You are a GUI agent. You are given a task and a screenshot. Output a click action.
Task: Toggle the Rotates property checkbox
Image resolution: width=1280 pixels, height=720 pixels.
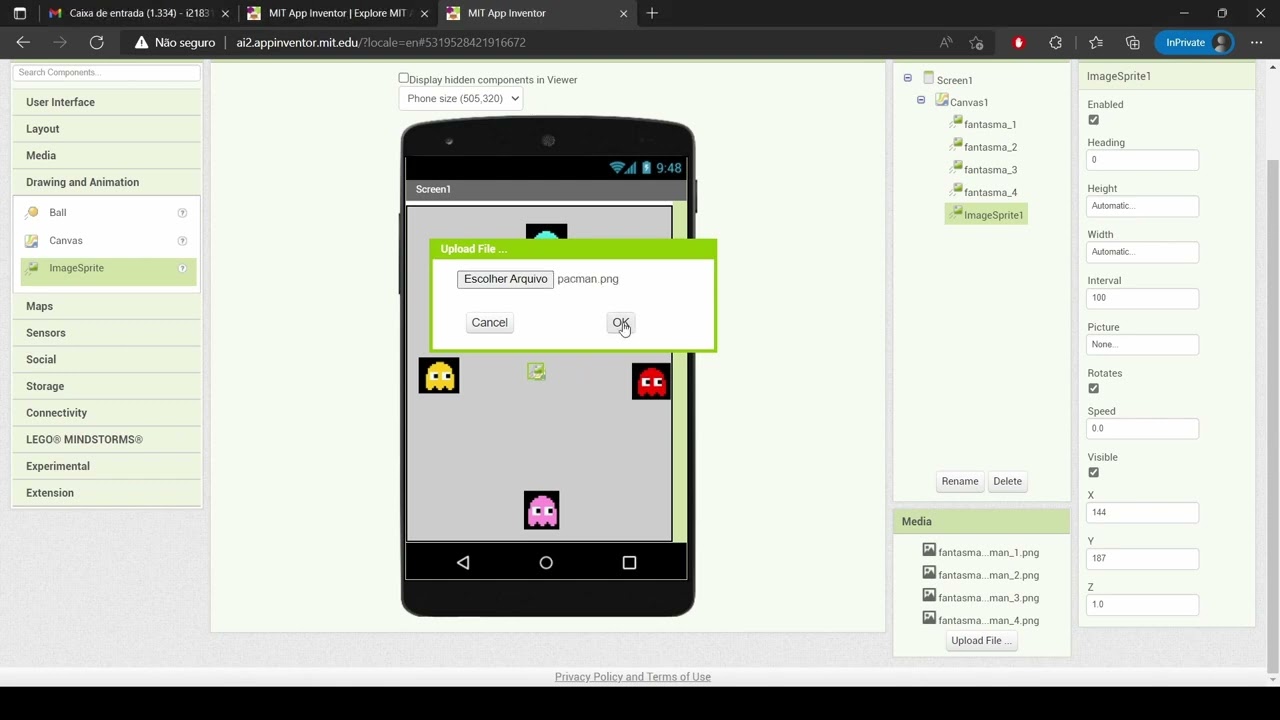1093,388
